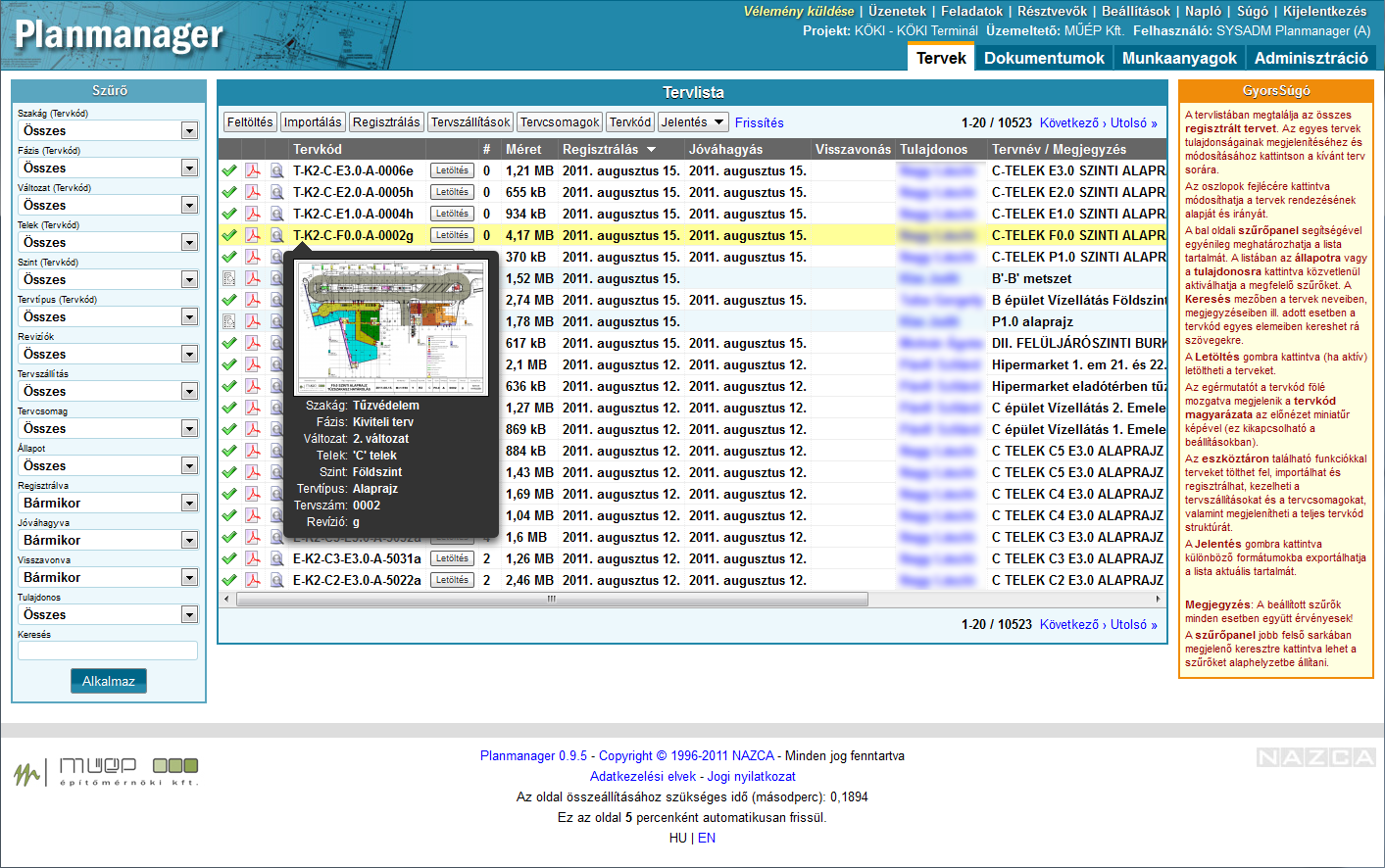Open PDF icon in highlighted T-K2-C-F0.0-A-0002g row

coord(252,235)
